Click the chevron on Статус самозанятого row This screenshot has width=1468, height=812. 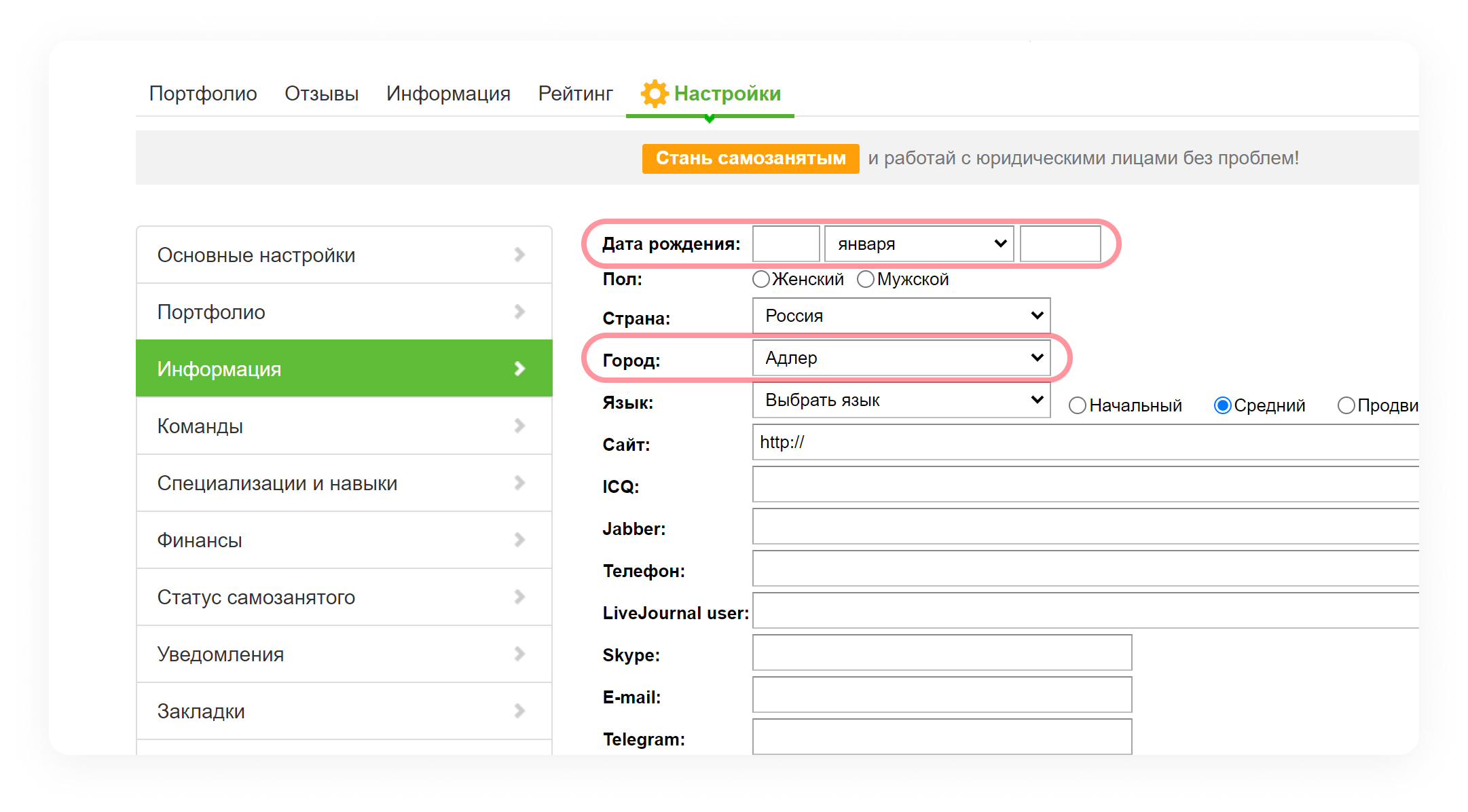[x=520, y=597]
